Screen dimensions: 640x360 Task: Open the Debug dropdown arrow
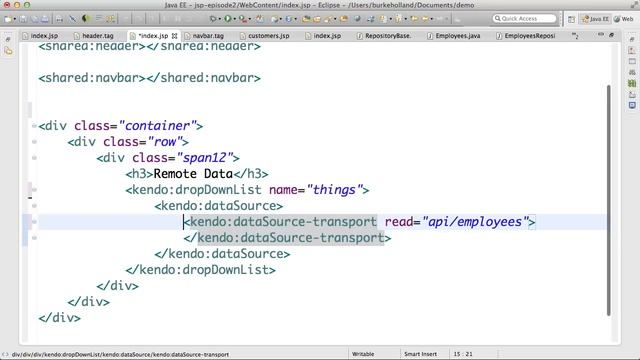pos(220,19)
